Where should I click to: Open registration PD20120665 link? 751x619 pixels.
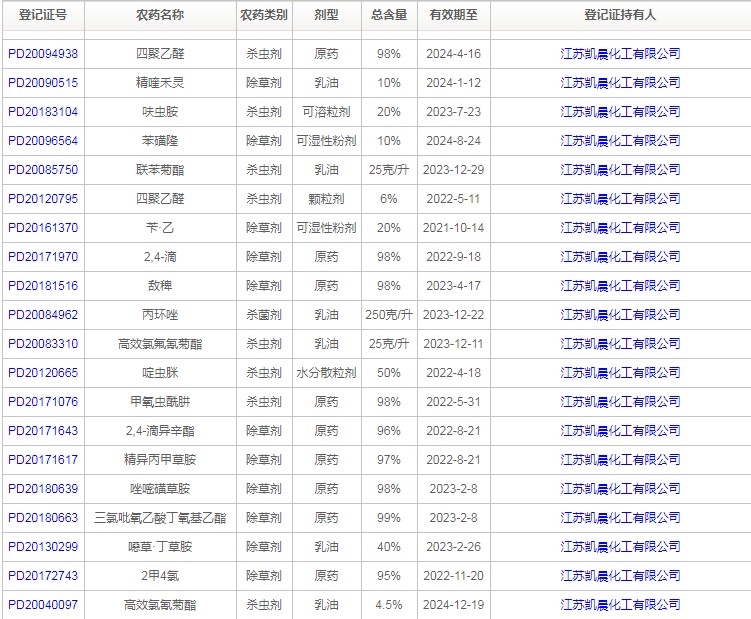[x=43, y=373]
